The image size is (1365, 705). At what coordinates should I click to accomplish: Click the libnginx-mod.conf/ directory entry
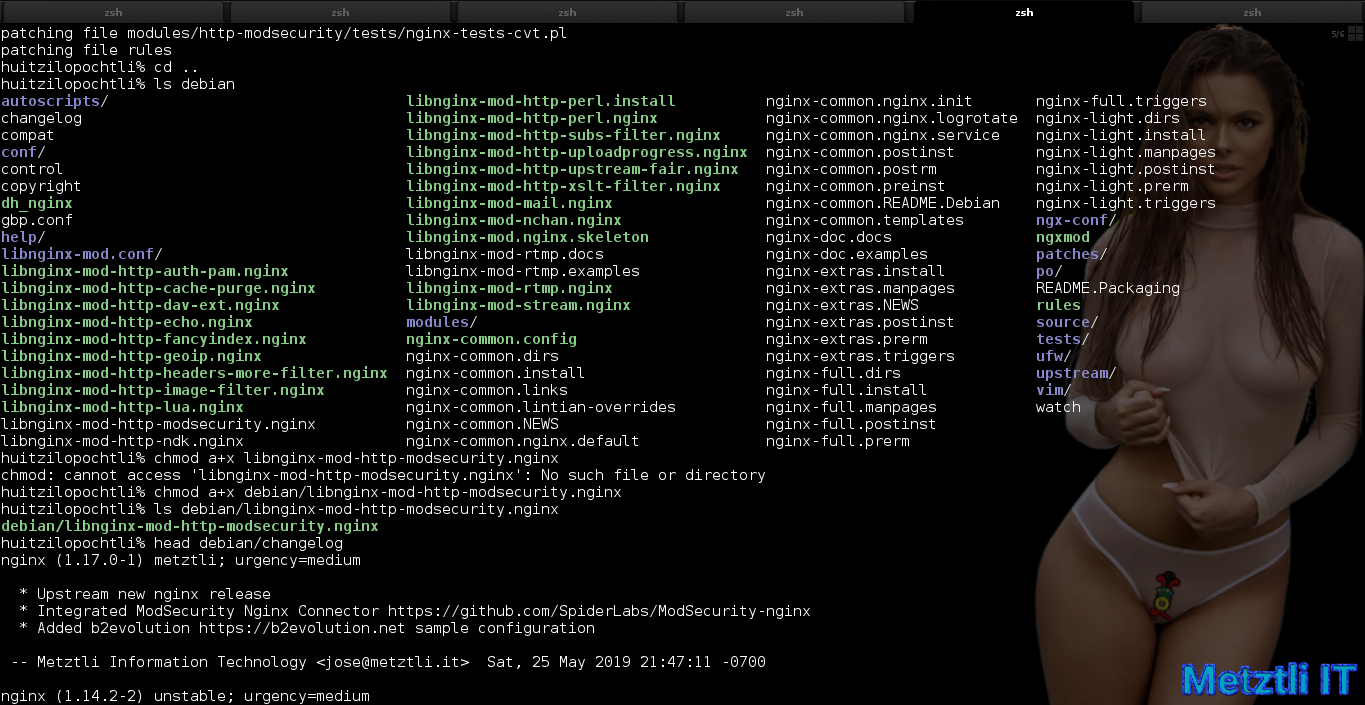tap(82, 254)
